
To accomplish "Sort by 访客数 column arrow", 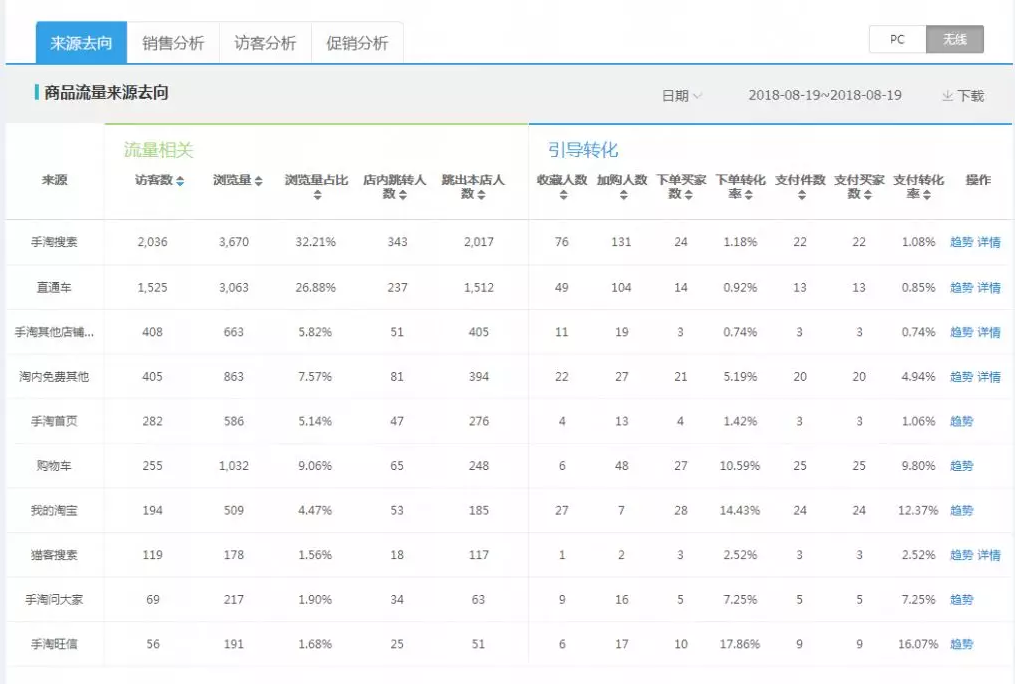I will [x=180, y=181].
